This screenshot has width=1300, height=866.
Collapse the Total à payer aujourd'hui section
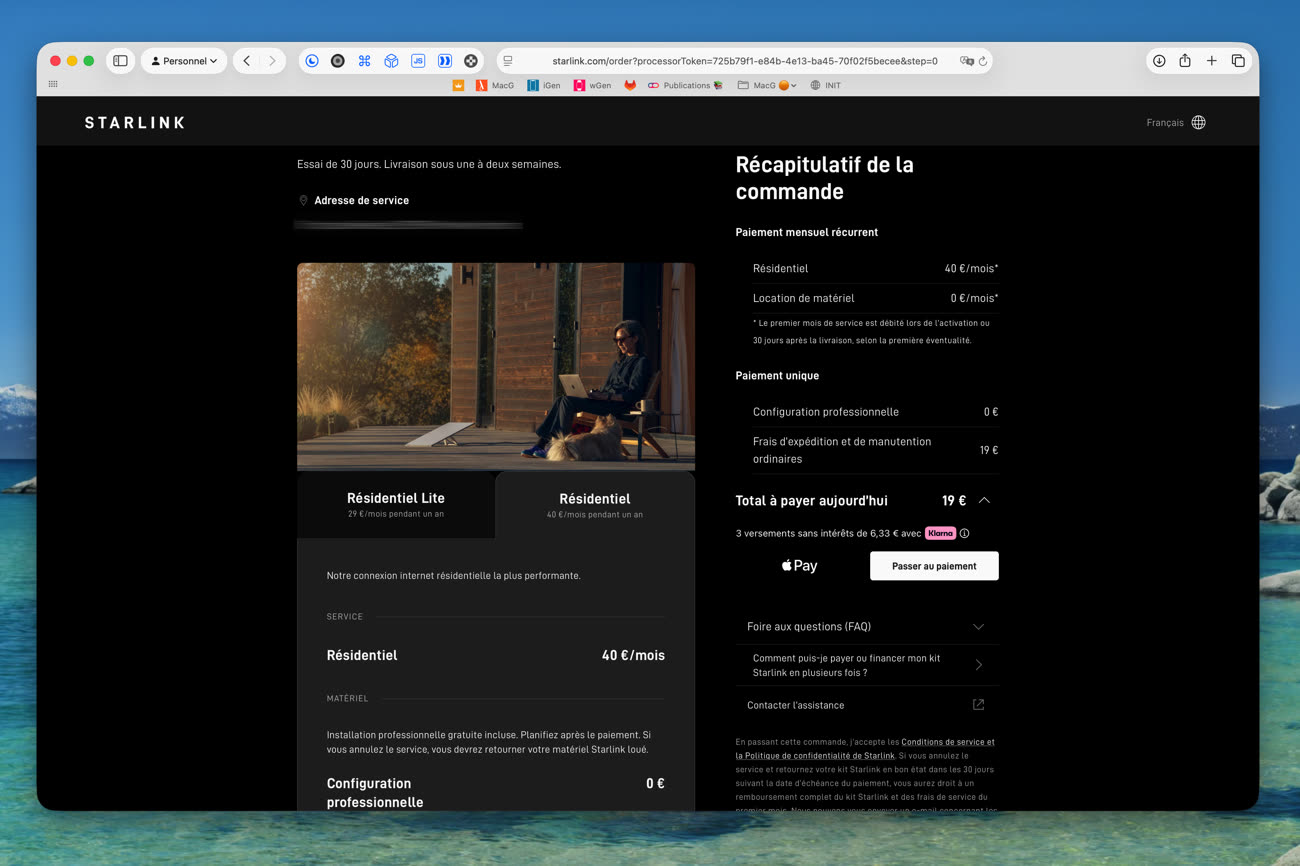pos(984,501)
